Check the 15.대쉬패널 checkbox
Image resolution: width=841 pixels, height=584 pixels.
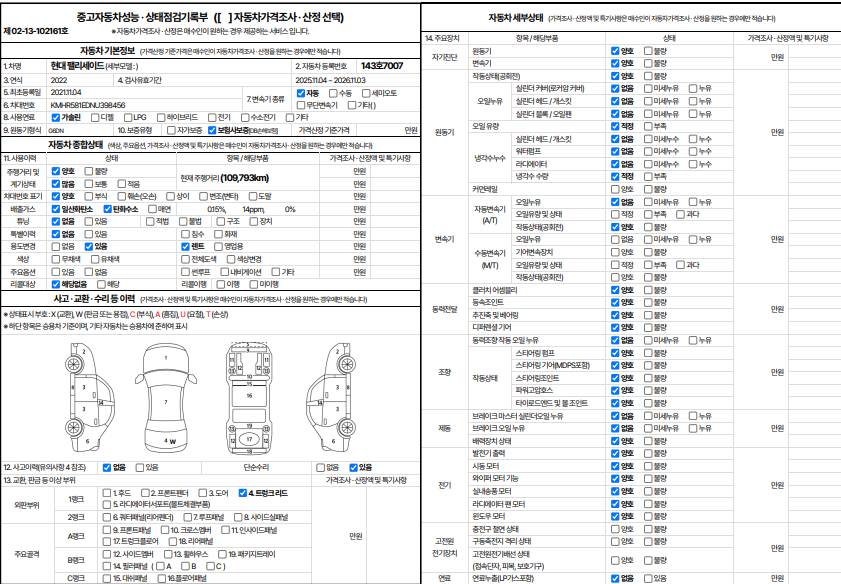click(107, 579)
